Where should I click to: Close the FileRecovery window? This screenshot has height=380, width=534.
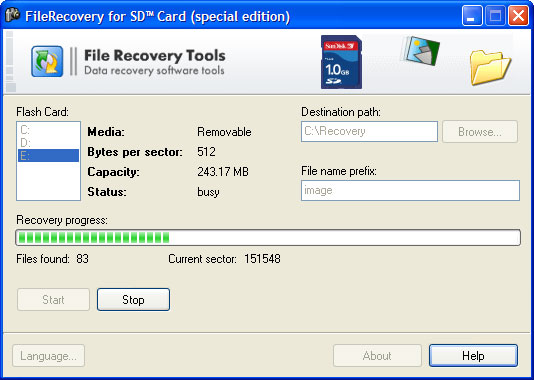pos(518,16)
